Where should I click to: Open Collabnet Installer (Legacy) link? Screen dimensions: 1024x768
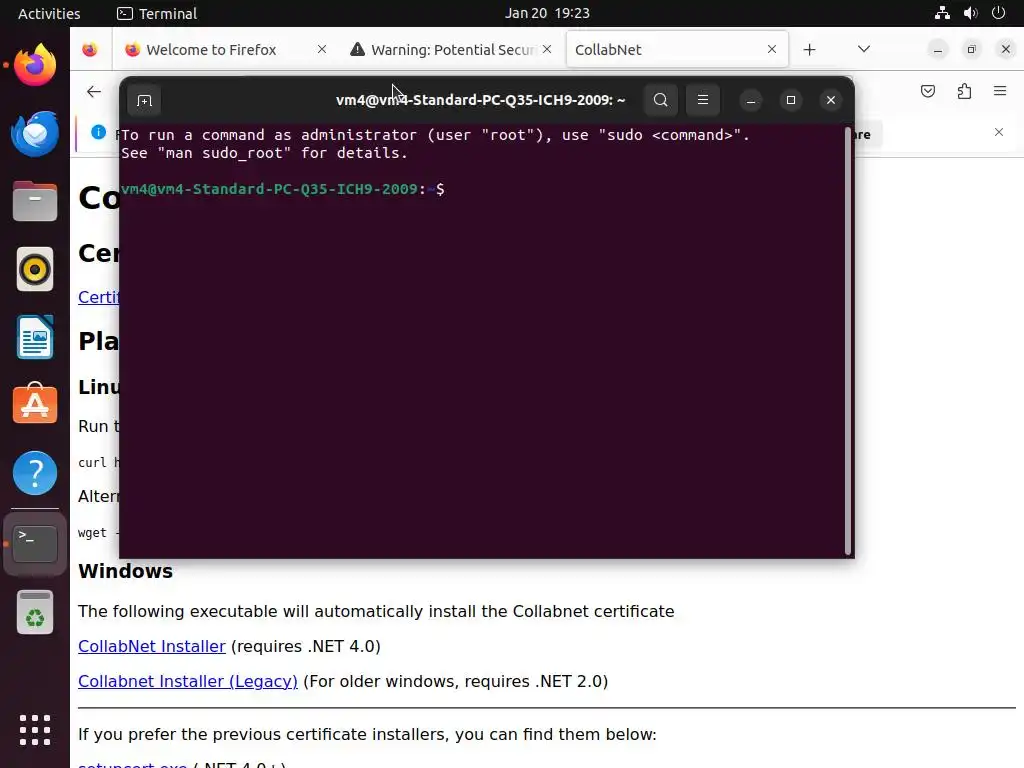coord(187,681)
